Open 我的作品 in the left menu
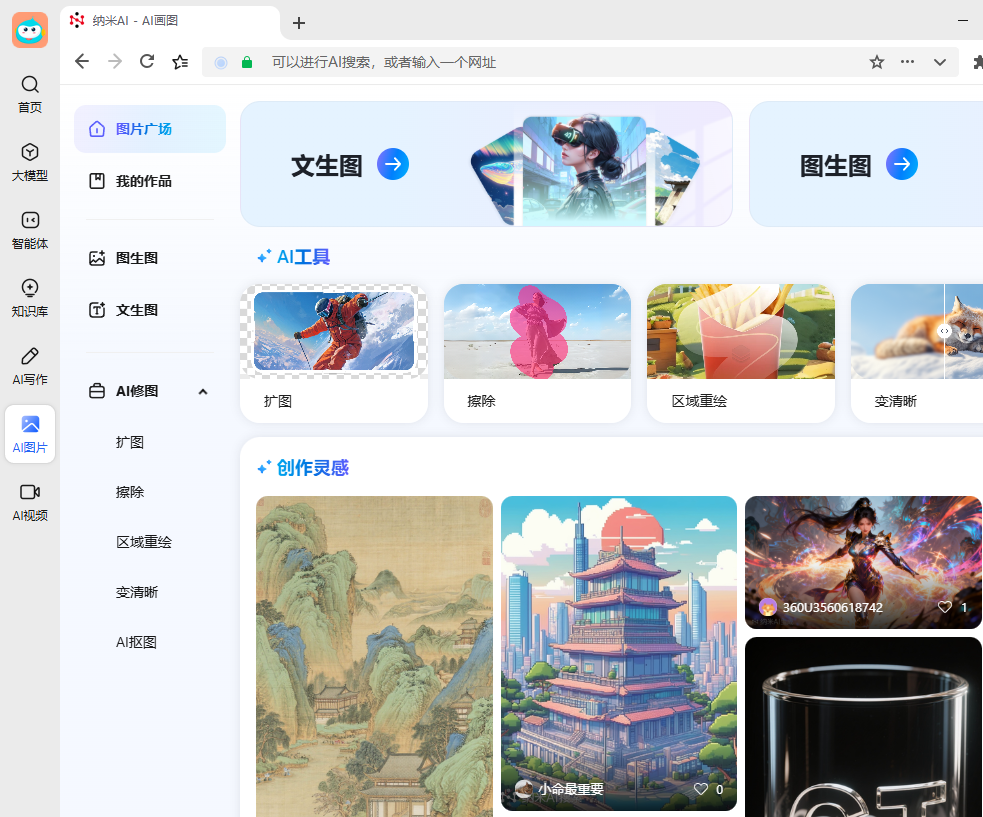 pyautogui.click(x=150, y=181)
